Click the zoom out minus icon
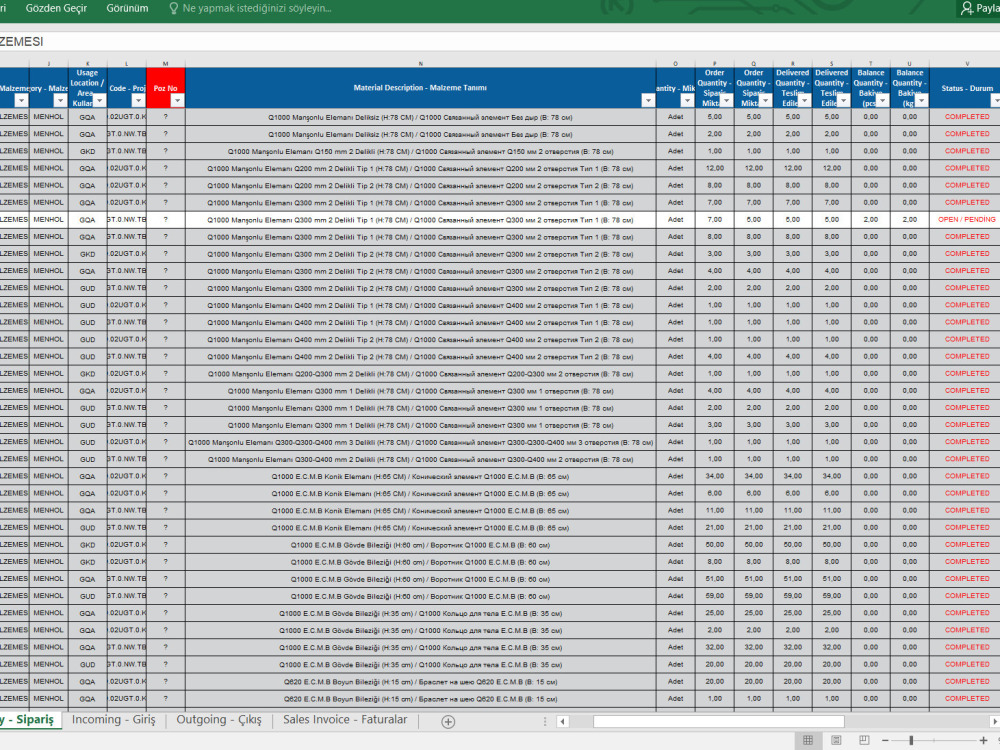 coord(885,740)
